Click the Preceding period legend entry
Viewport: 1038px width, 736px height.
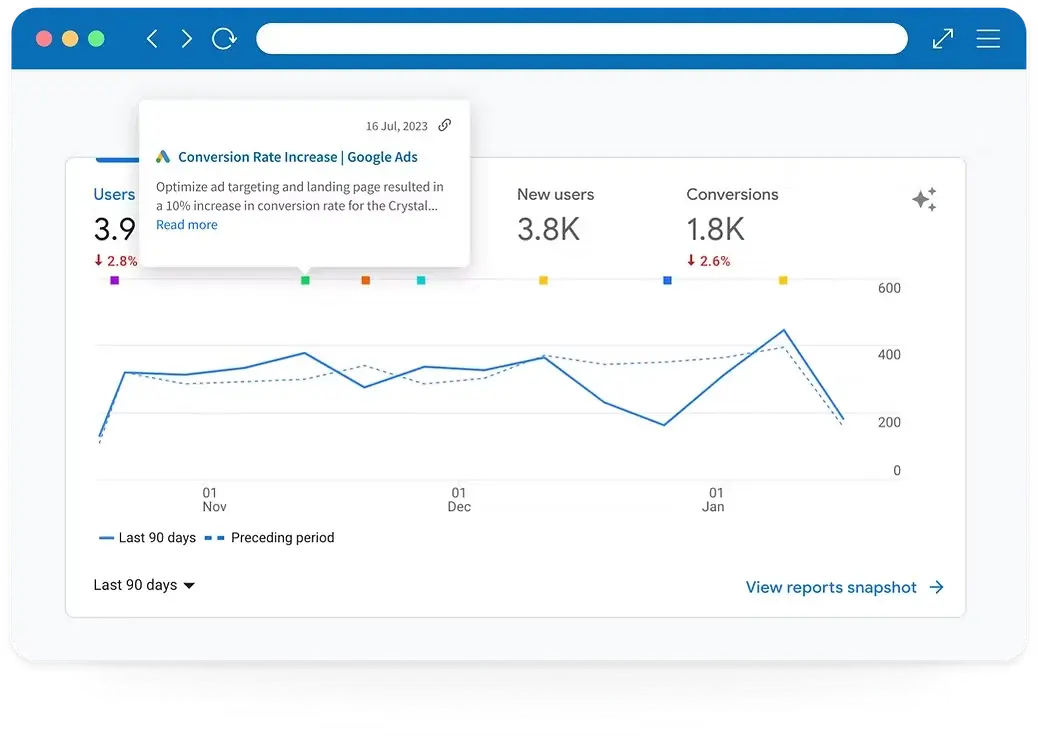click(x=269, y=537)
